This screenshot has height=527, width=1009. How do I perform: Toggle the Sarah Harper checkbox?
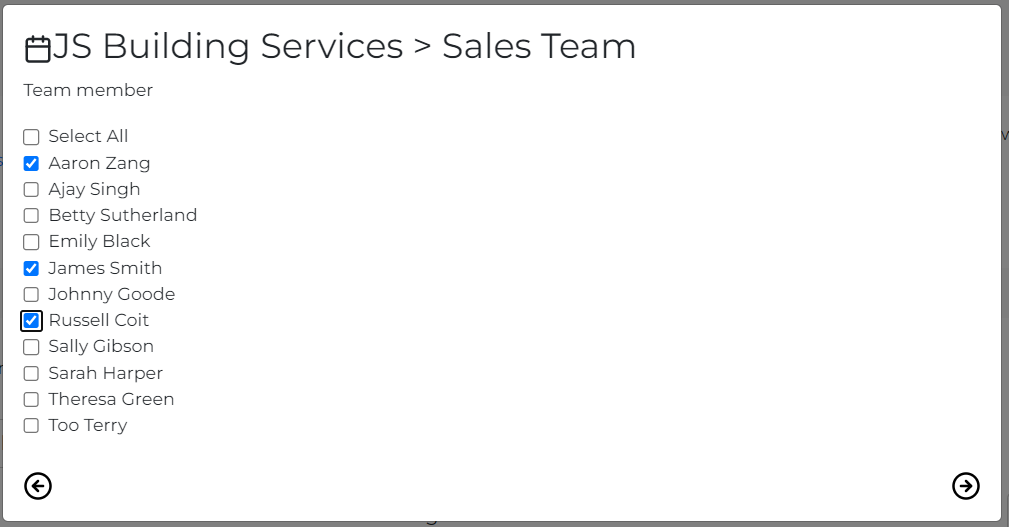31,373
